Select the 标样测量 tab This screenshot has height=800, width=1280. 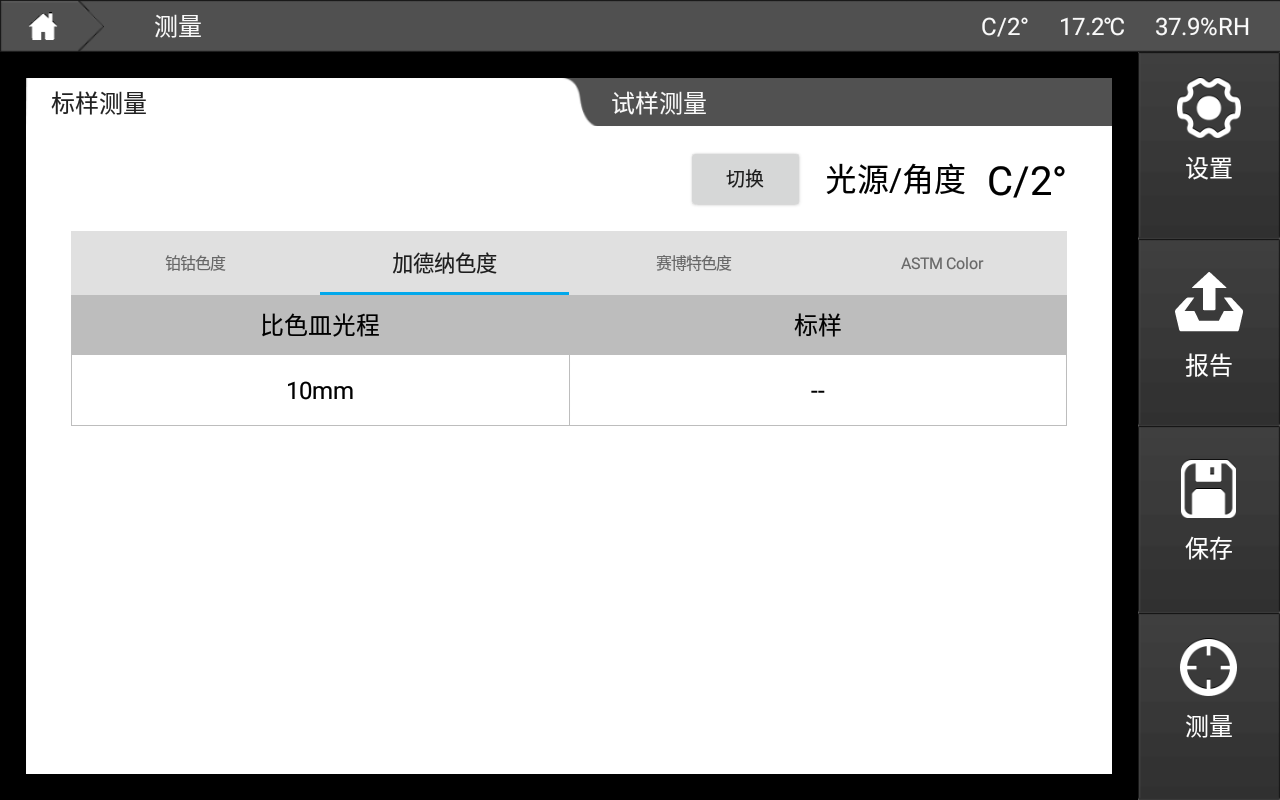click(x=99, y=103)
